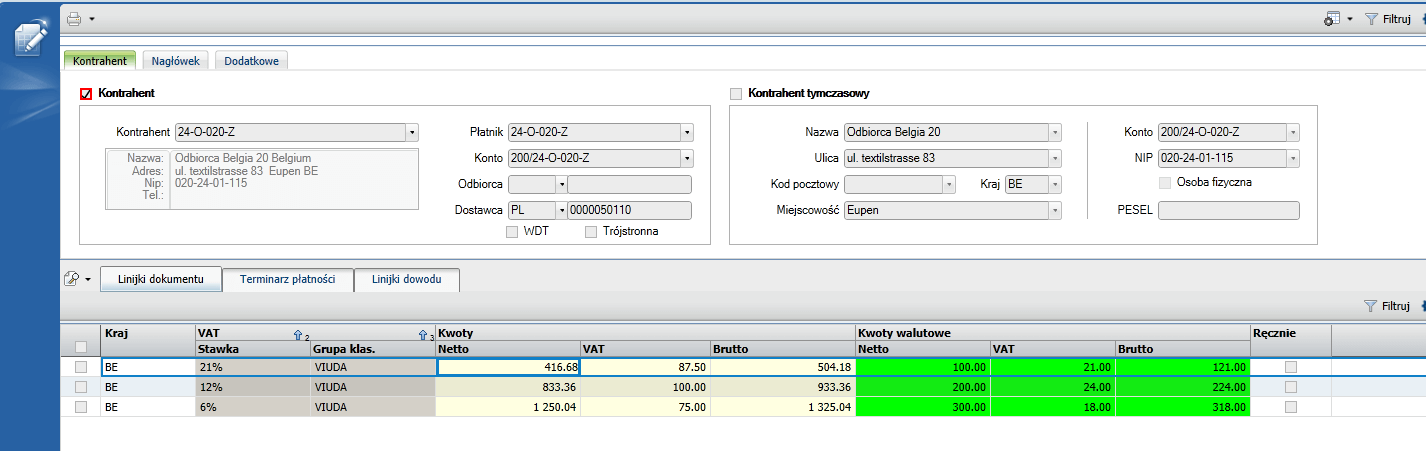
Task: Click the Filtruj button above the table
Action: pyautogui.click(x=1387, y=306)
